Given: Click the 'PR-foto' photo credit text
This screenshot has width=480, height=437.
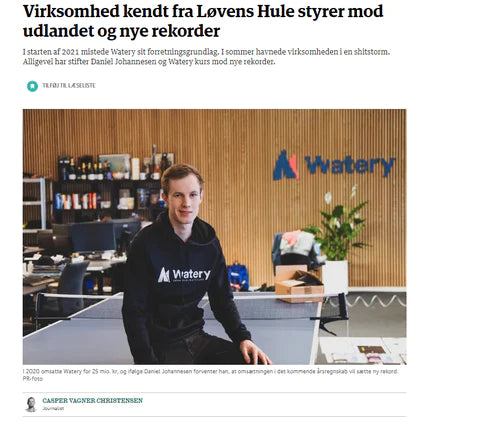Looking at the screenshot, I should pyautogui.click(x=32, y=378).
